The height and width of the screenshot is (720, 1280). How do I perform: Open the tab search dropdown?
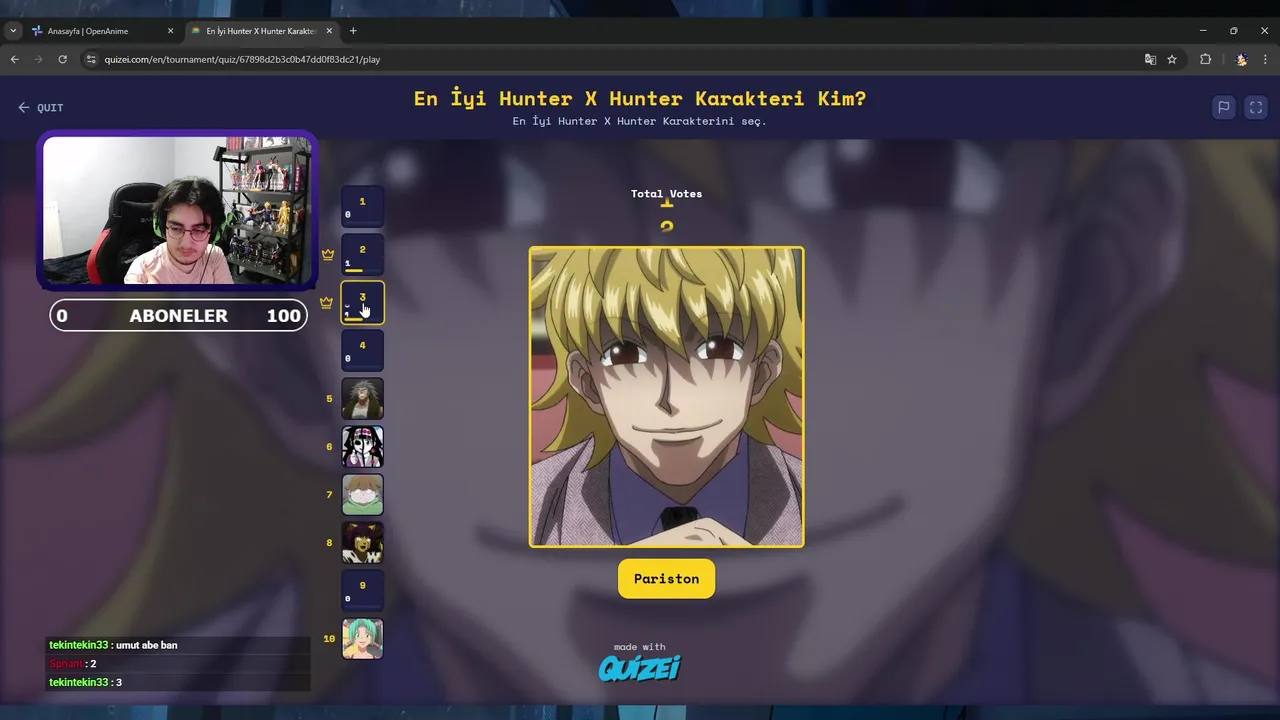tap(13, 31)
